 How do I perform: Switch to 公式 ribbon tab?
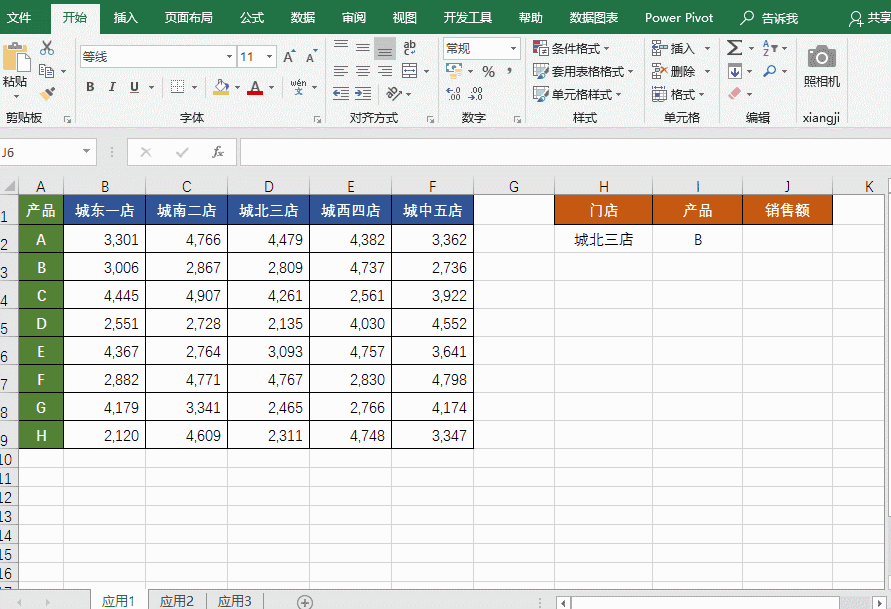click(x=252, y=18)
